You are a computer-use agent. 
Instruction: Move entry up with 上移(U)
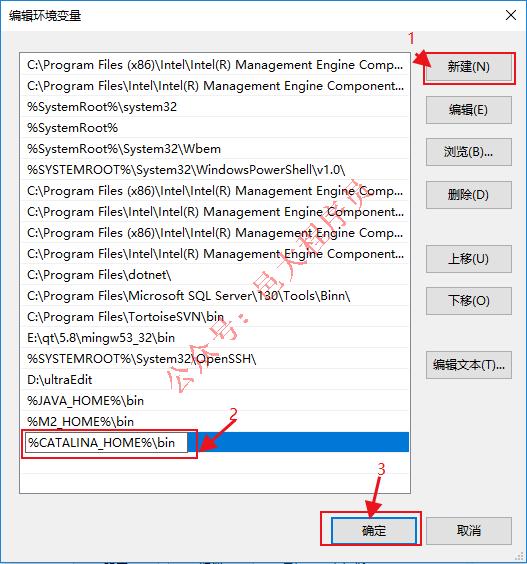tap(469, 259)
